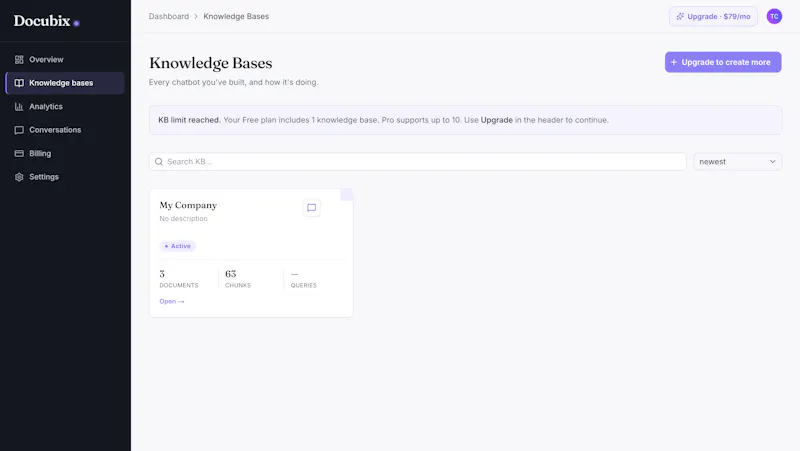Click the Analytics bar chart icon
The image size is (800, 451).
[19, 107]
